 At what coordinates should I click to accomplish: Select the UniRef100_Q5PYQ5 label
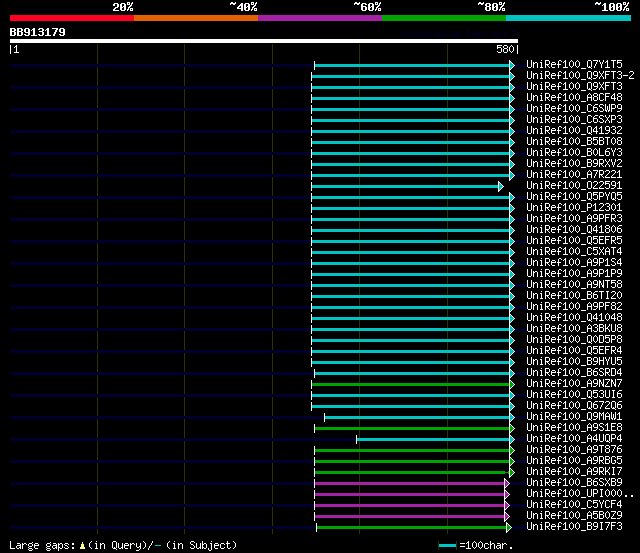click(x=574, y=197)
